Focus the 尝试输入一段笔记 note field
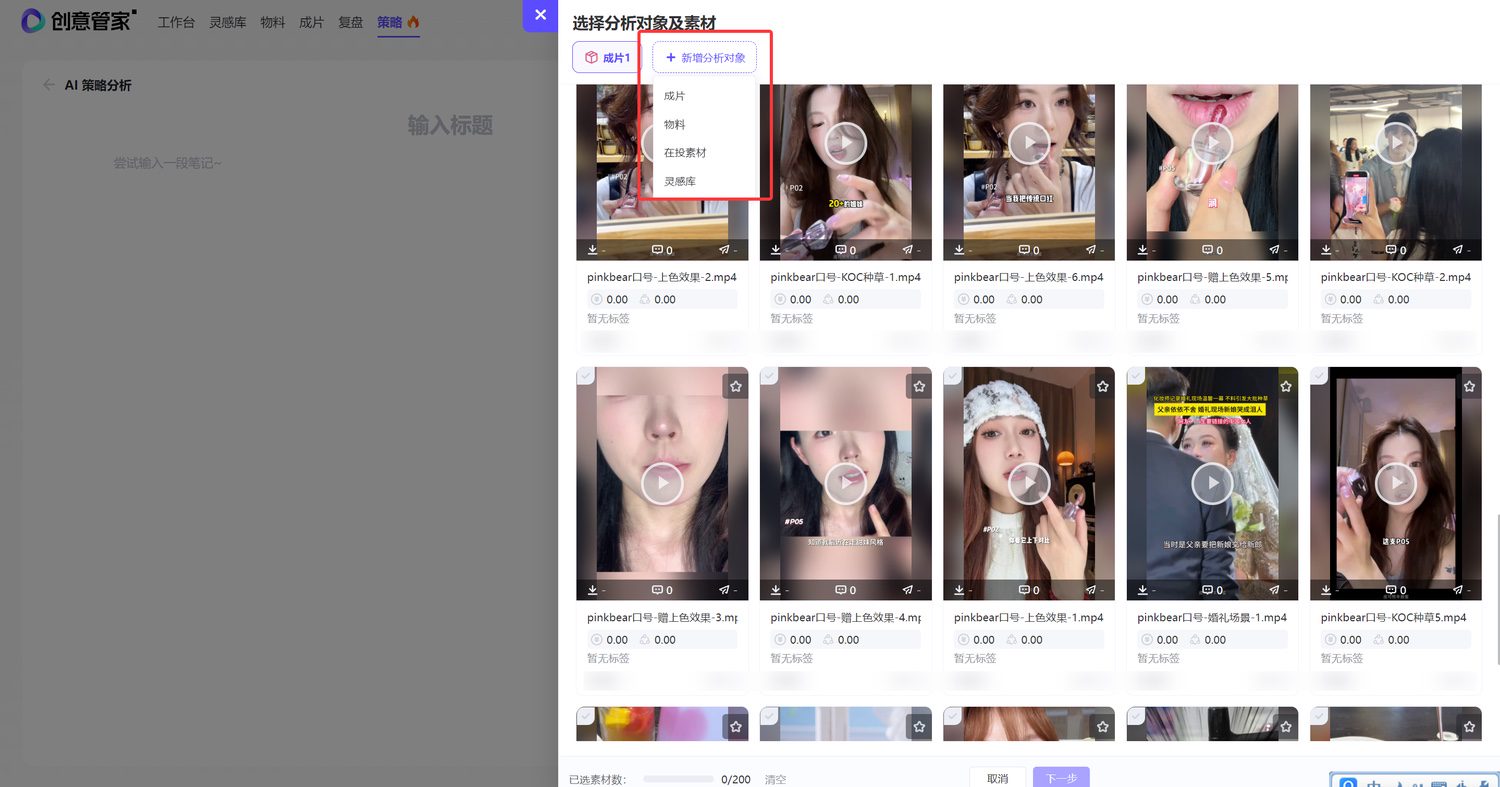This screenshot has width=1500, height=787. 167,163
